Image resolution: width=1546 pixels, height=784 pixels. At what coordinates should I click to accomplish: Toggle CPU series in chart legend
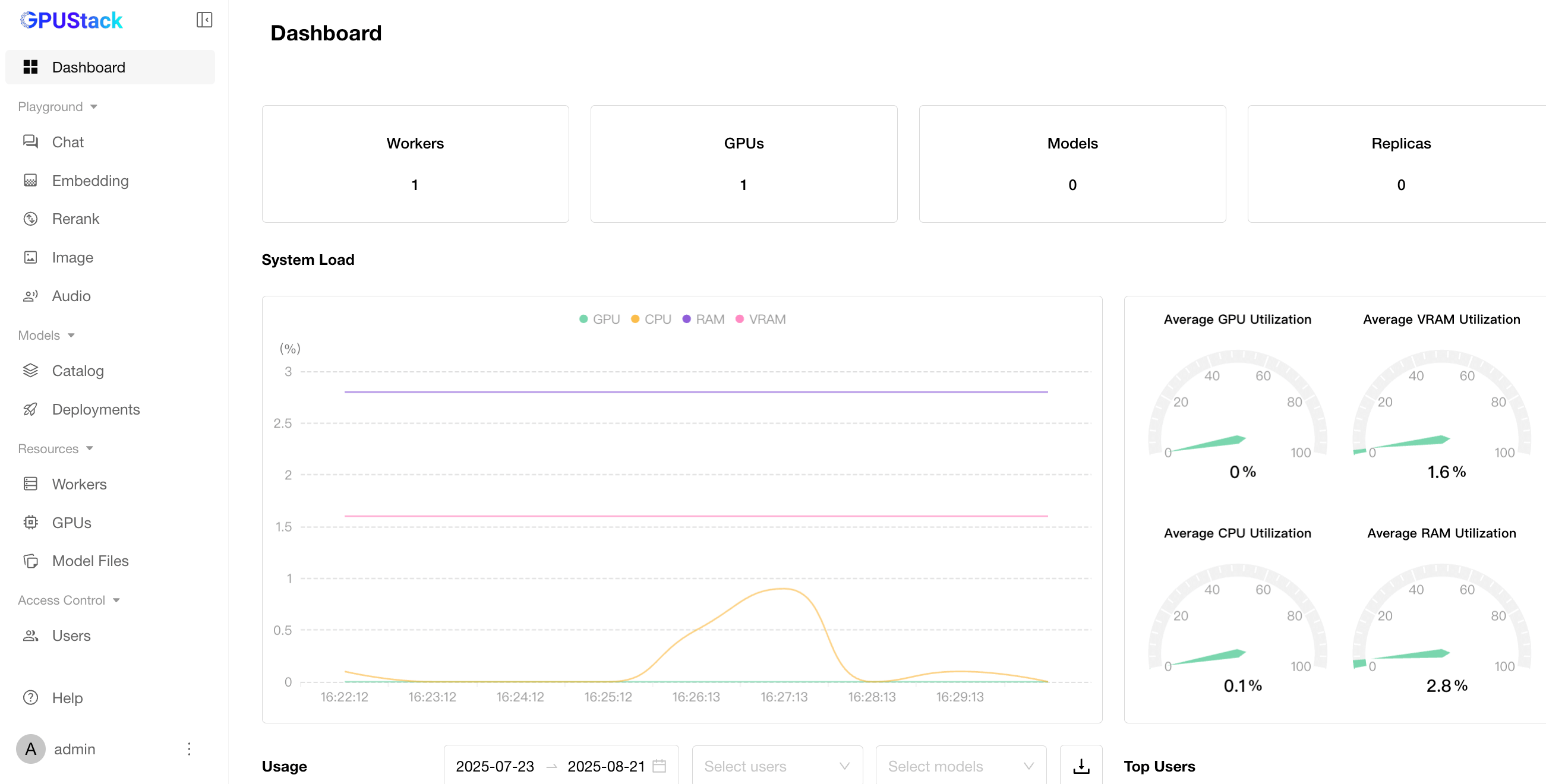click(x=651, y=319)
